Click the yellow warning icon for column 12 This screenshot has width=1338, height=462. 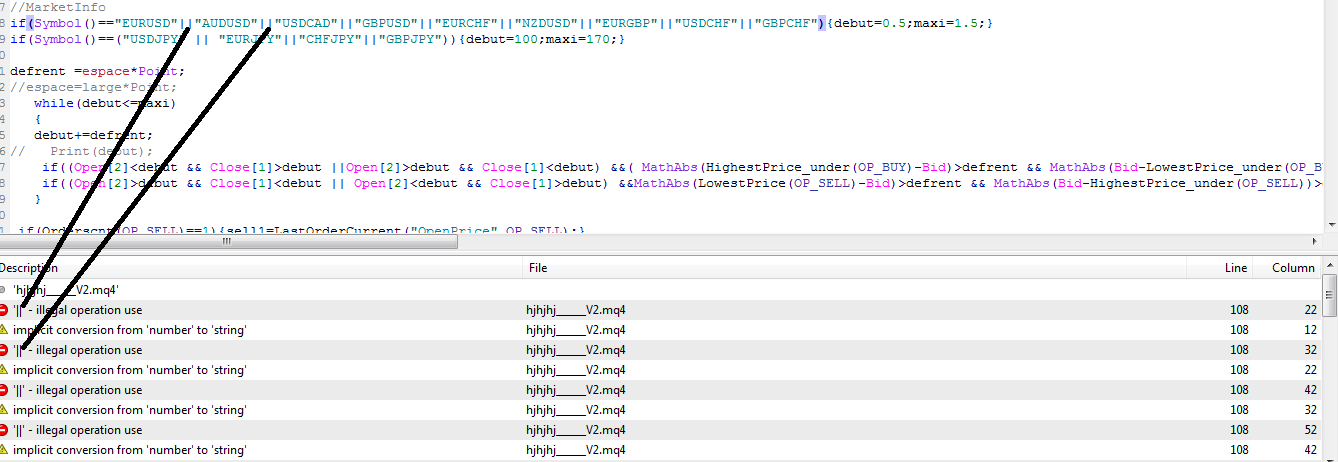pos(4,330)
